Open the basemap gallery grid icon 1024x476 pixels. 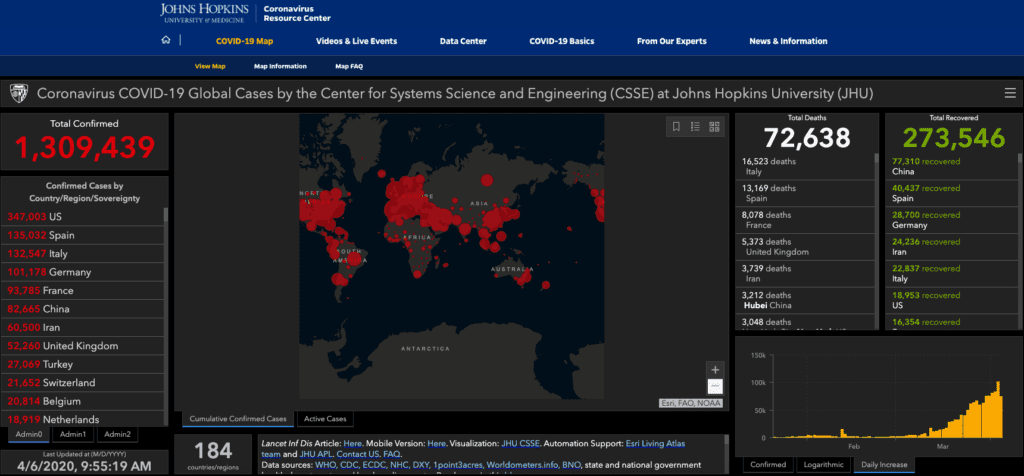pos(714,127)
